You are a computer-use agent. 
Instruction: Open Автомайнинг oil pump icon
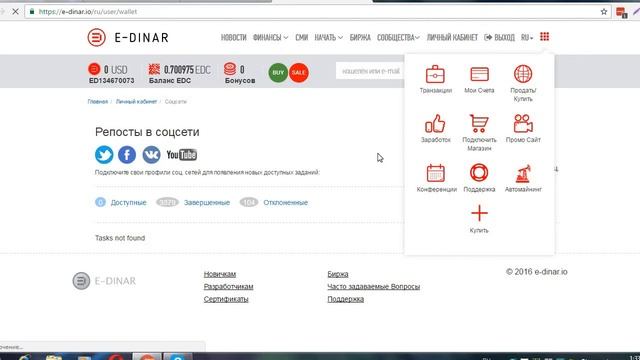pyautogui.click(x=523, y=173)
